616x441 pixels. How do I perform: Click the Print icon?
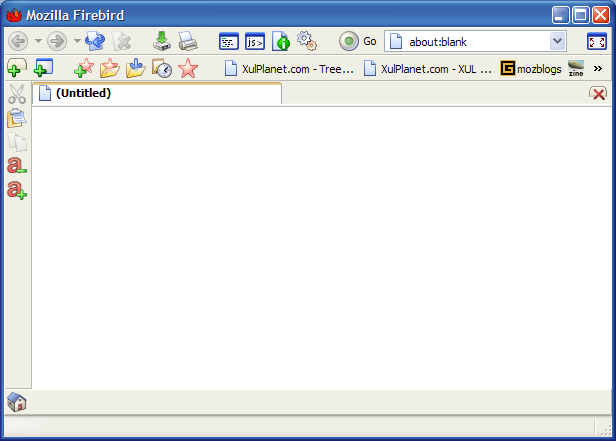[x=188, y=41]
